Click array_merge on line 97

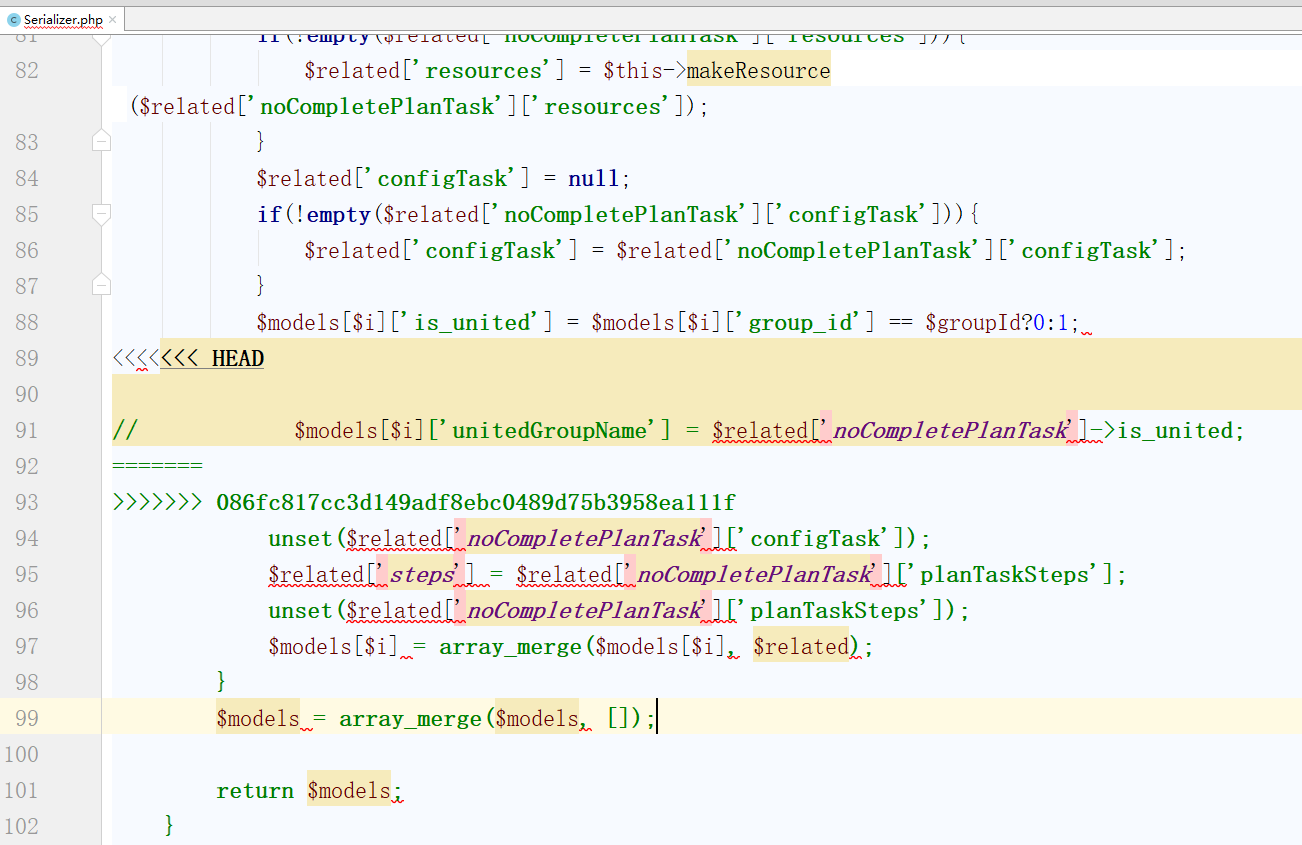[x=509, y=646]
